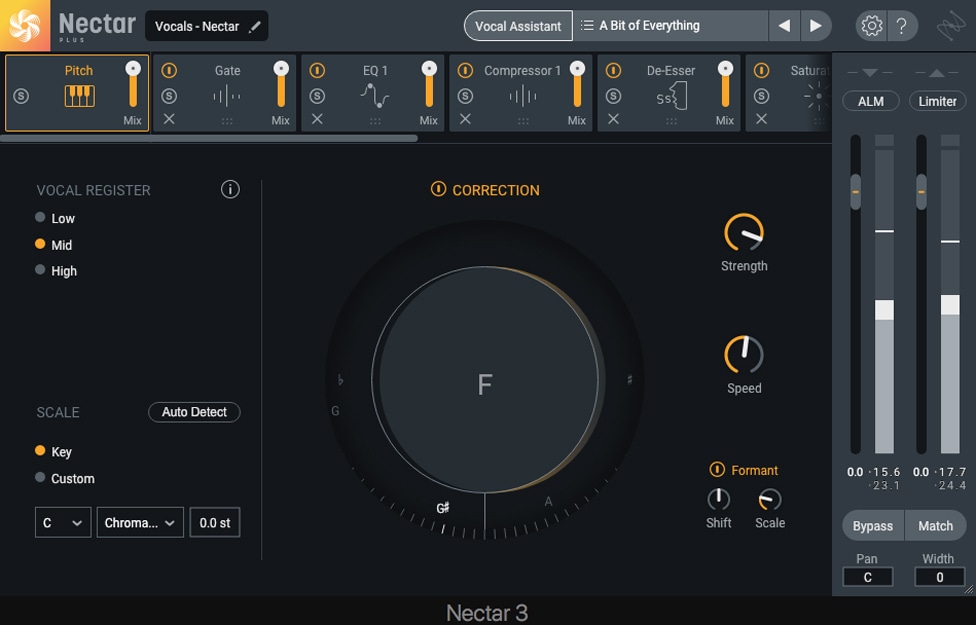Toggle the Formant power button

[717, 469]
